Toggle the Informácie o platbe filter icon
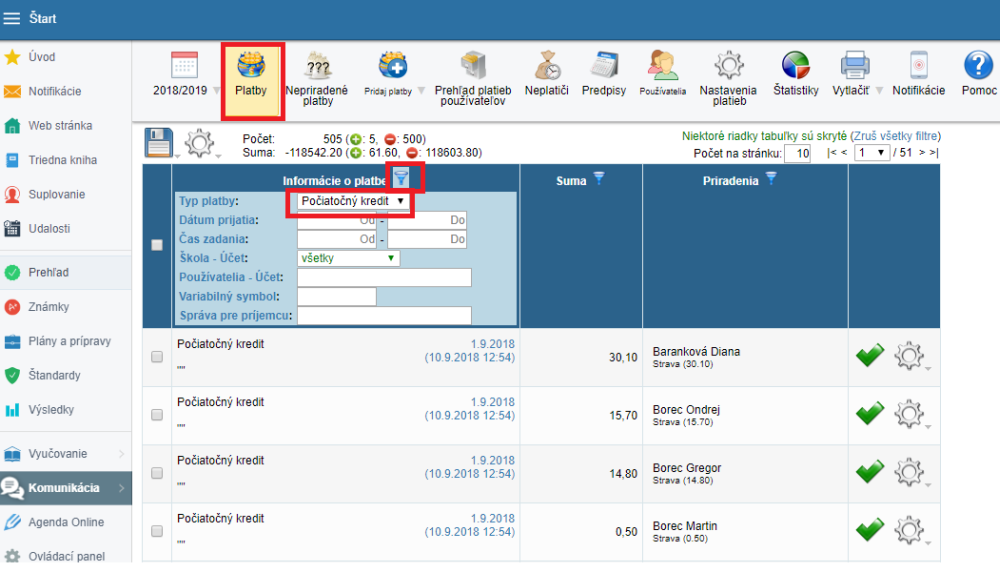The image size is (1000, 571). coord(401,178)
